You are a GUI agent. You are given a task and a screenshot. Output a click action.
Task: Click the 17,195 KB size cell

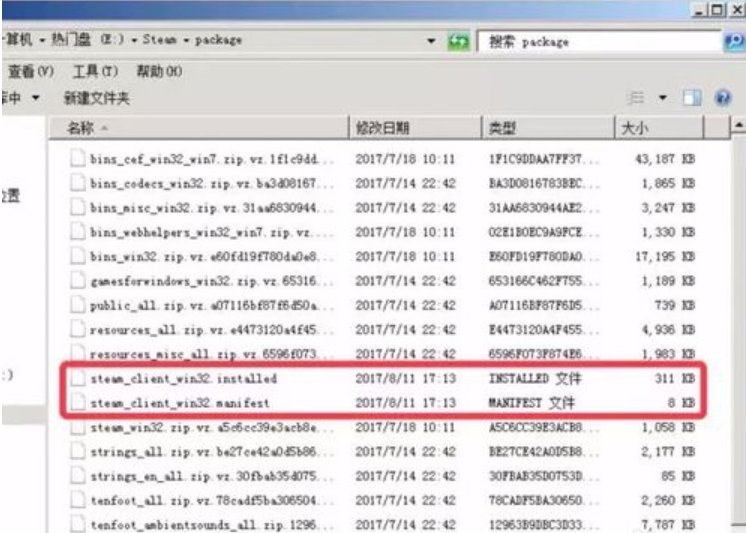point(665,257)
